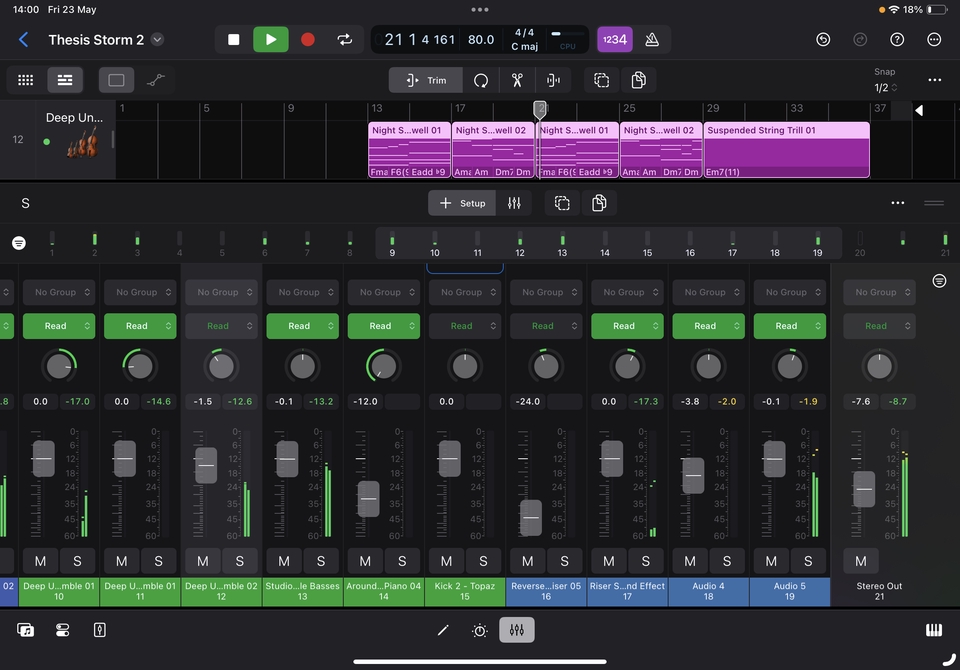Activate the mixer multi-select button
This screenshot has height=670, width=960.
pos(562,203)
